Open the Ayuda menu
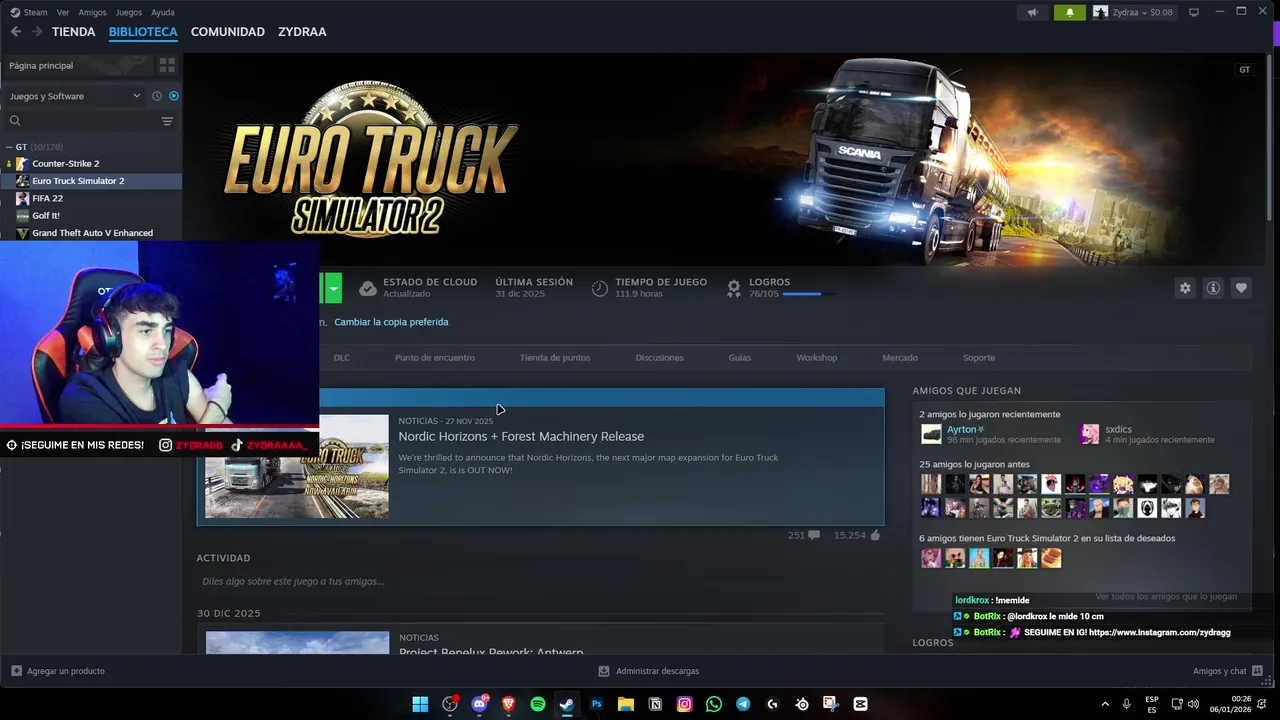This screenshot has width=1280, height=720. coord(162,12)
